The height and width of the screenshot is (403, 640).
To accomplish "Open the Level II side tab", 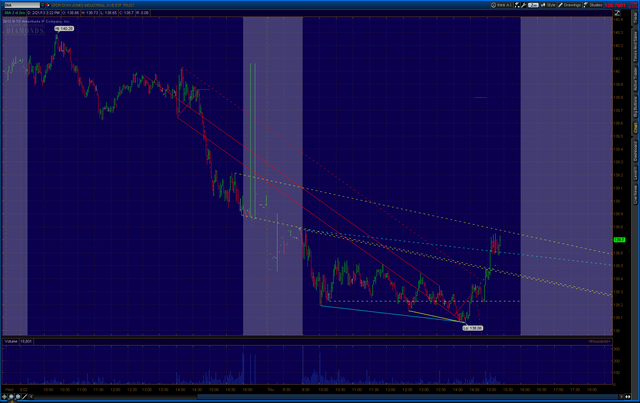I will pos(635,173).
